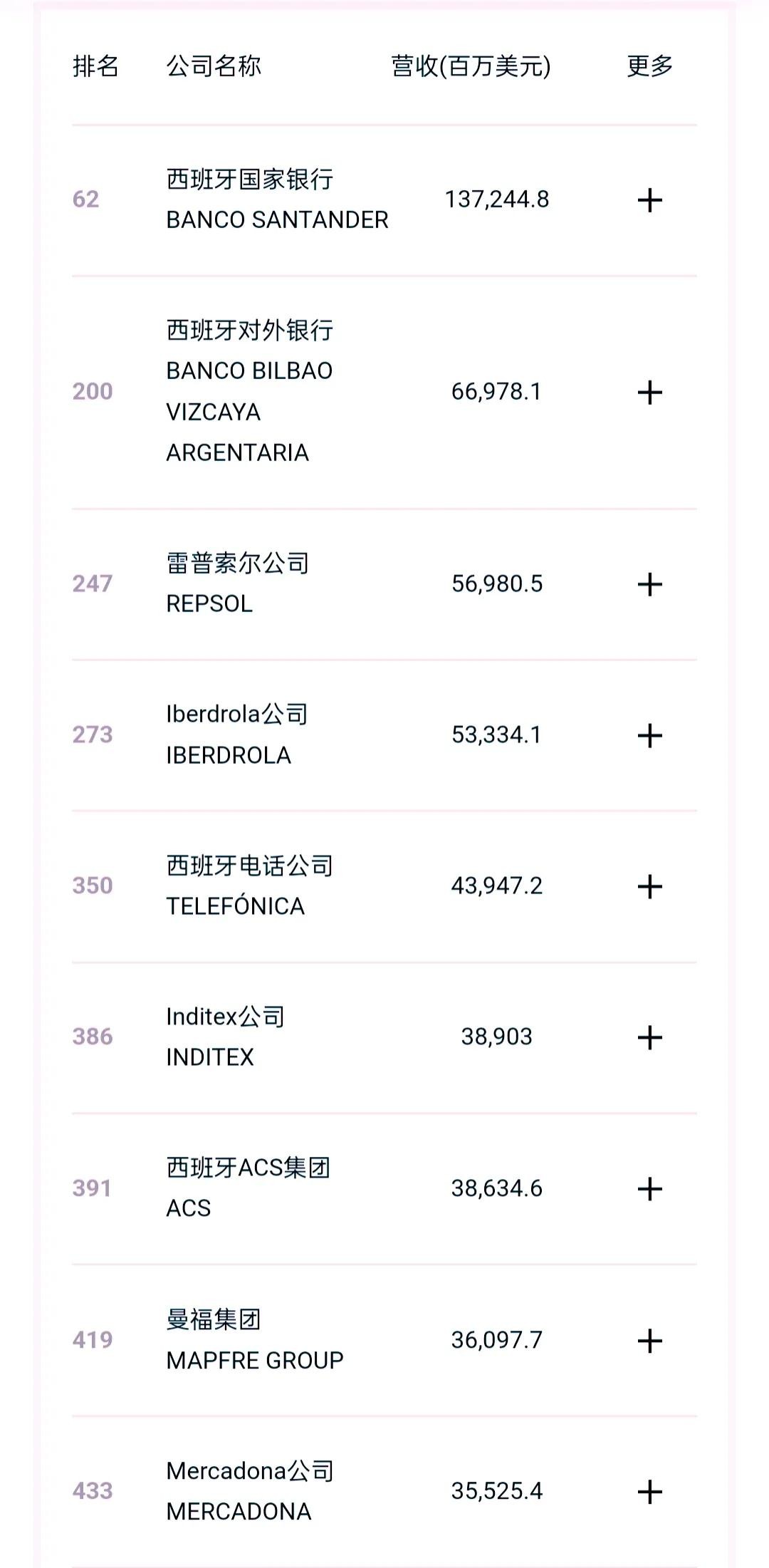This screenshot has height=1568, width=769.
Task: Open the REPSOL company name link
Action: click(x=209, y=604)
